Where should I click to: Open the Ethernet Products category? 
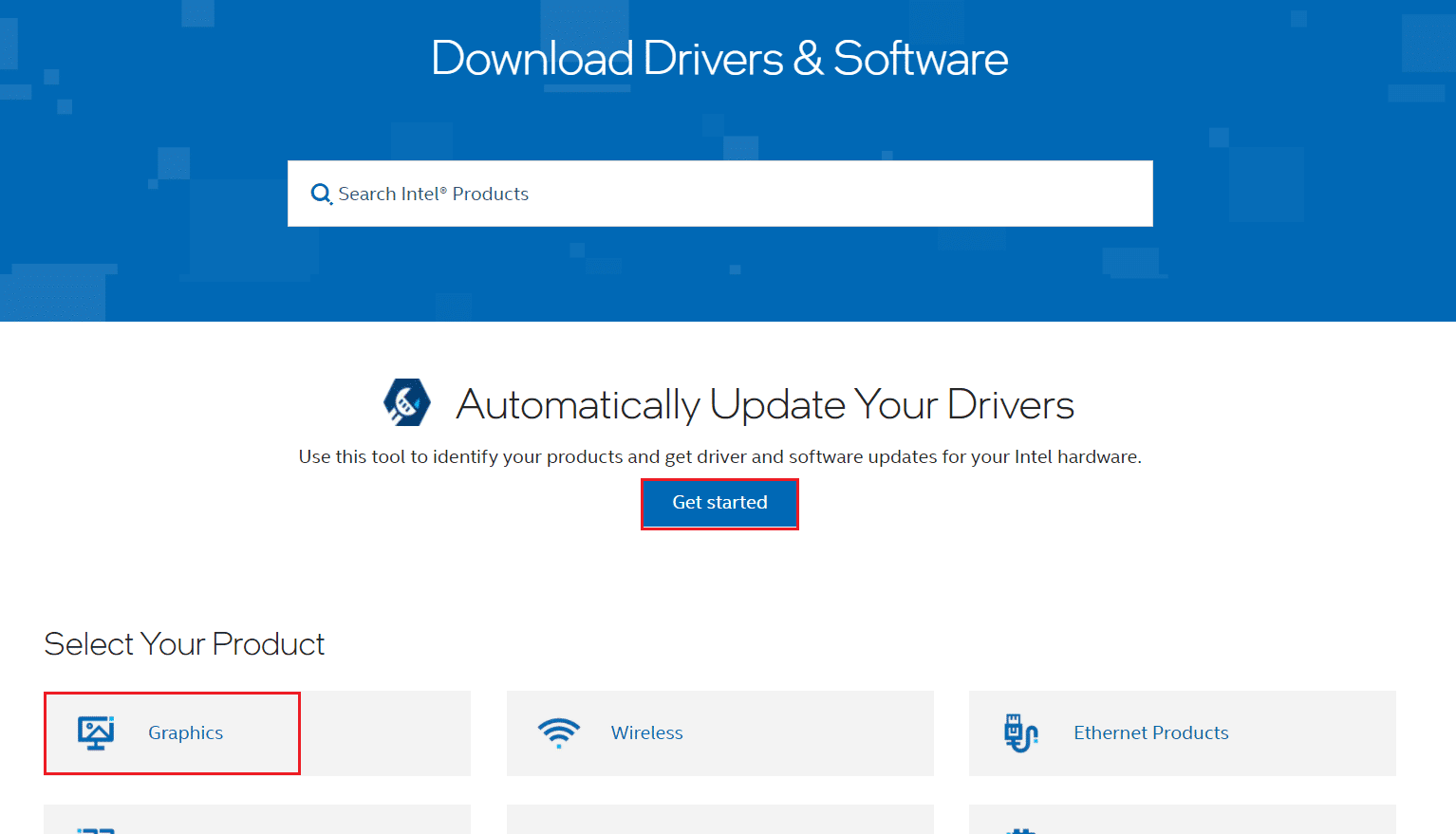(1151, 732)
